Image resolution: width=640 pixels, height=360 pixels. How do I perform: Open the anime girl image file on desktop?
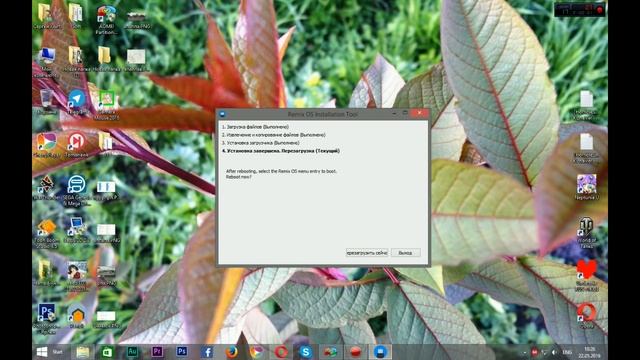coord(76,275)
